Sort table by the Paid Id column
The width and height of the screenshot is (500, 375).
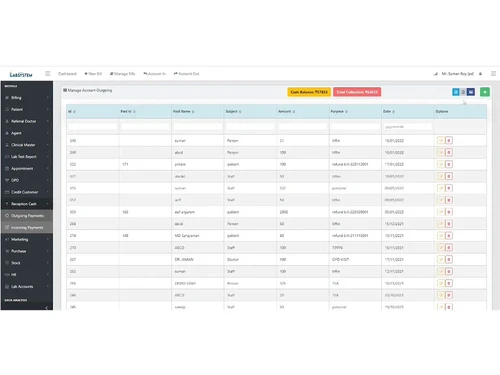(x=145, y=111)
